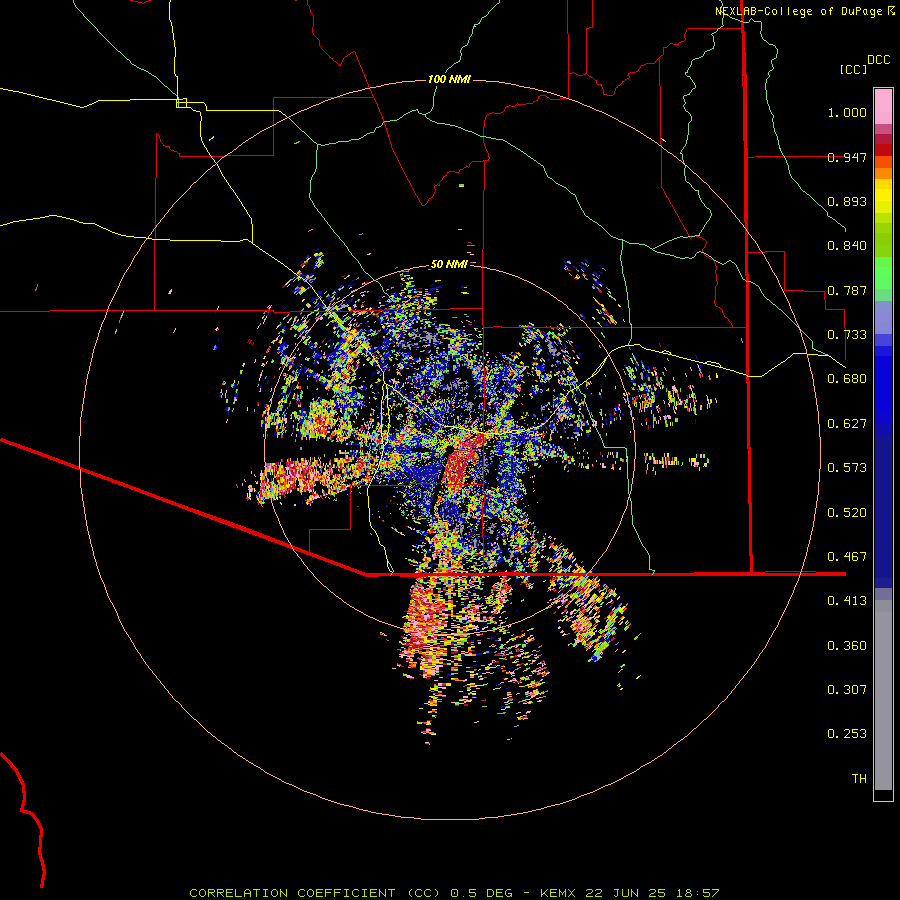This screenshot has width=900, height=900.
Task: Click the bright green color bar segment
Action: pyautogui.click(x=883, y=273)
